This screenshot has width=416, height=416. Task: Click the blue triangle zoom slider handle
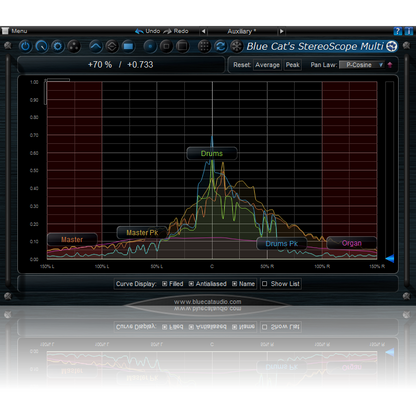(x=390, y=258)
